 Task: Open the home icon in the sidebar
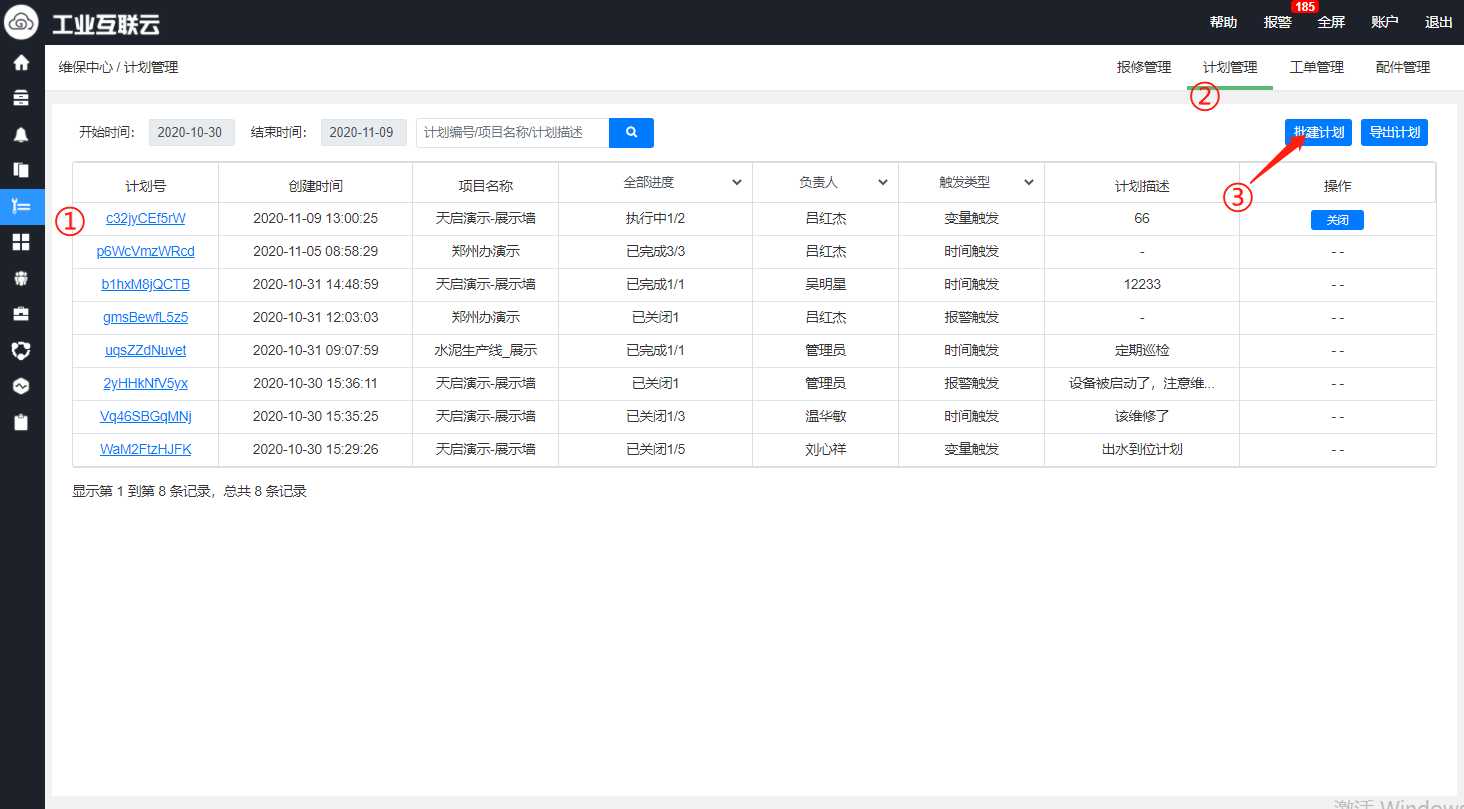[21, 62]
